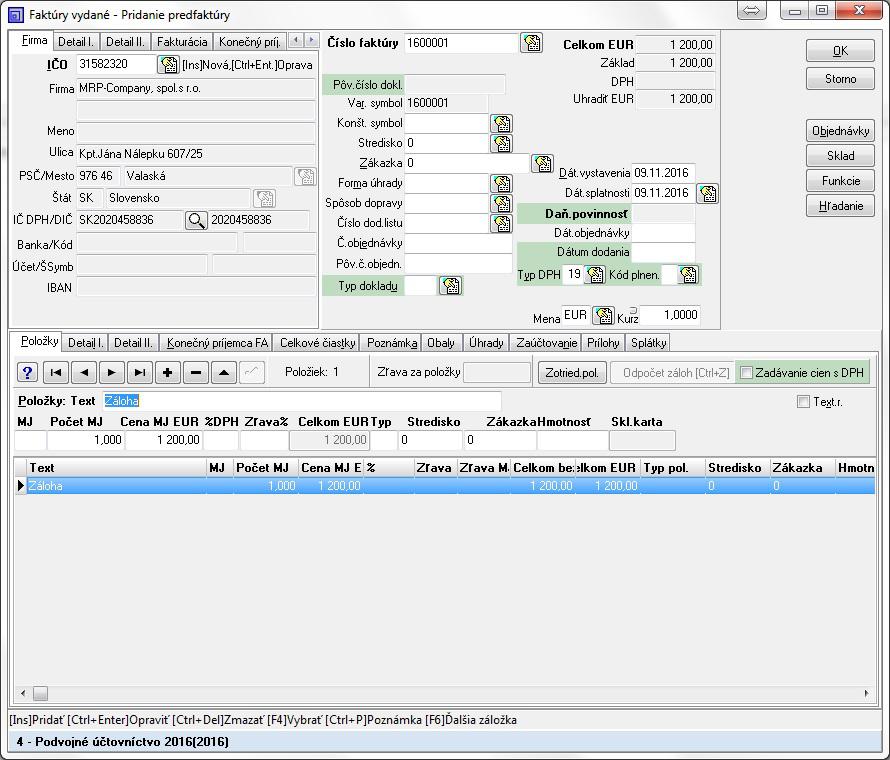Open Konšt. symbol lookup icon

[502, 123]
